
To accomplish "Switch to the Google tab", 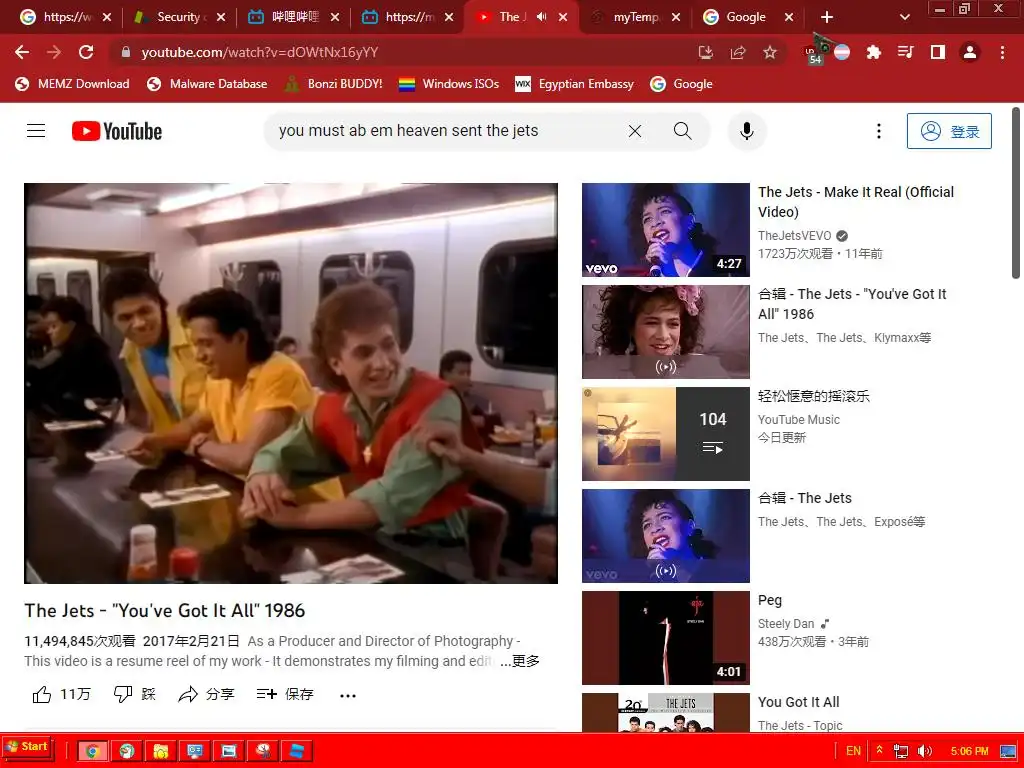I will pos(746,17).
